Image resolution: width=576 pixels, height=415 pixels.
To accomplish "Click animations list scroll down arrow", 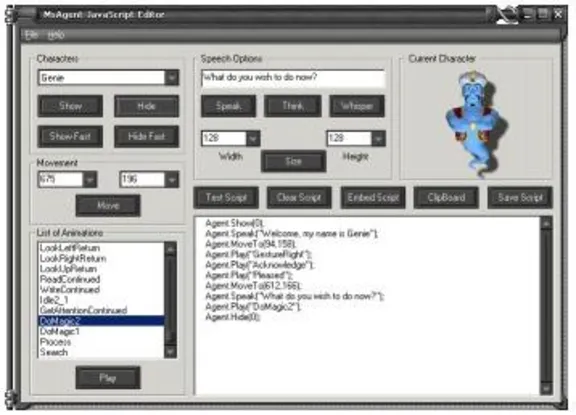I will click(x=170, y=351).
